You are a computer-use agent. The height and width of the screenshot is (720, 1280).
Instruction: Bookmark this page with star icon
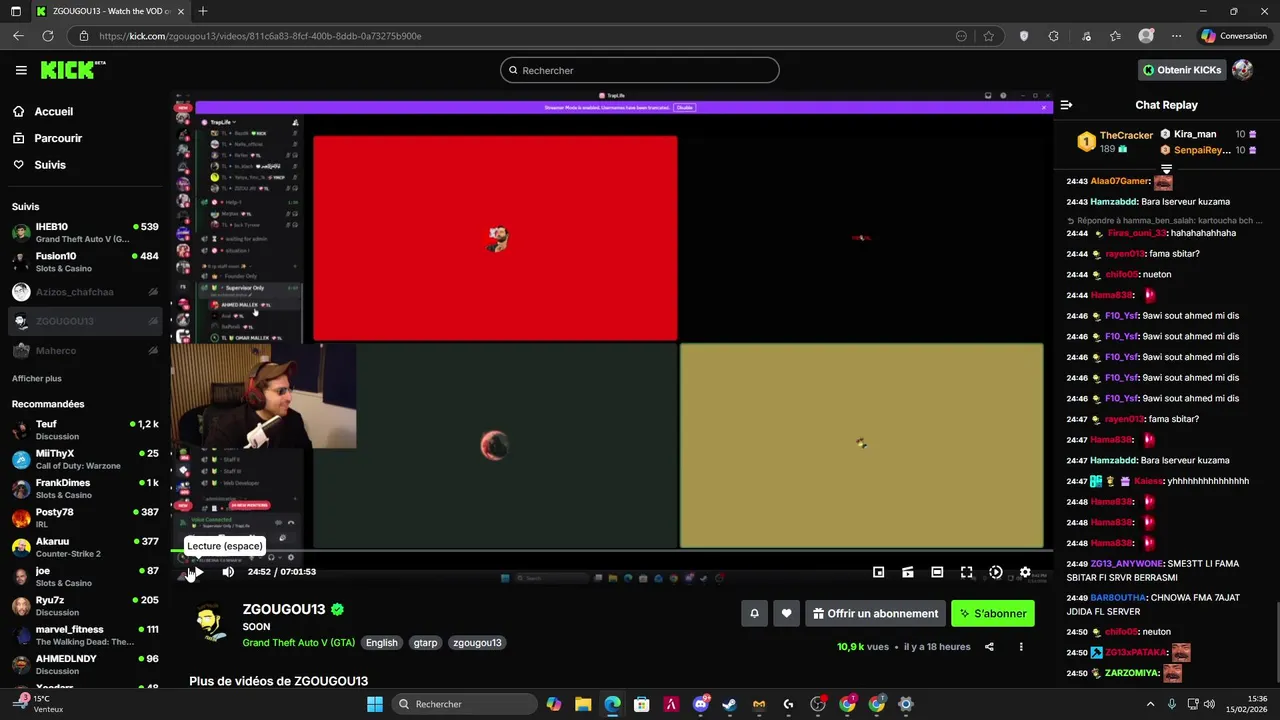(x=988, y=36)
